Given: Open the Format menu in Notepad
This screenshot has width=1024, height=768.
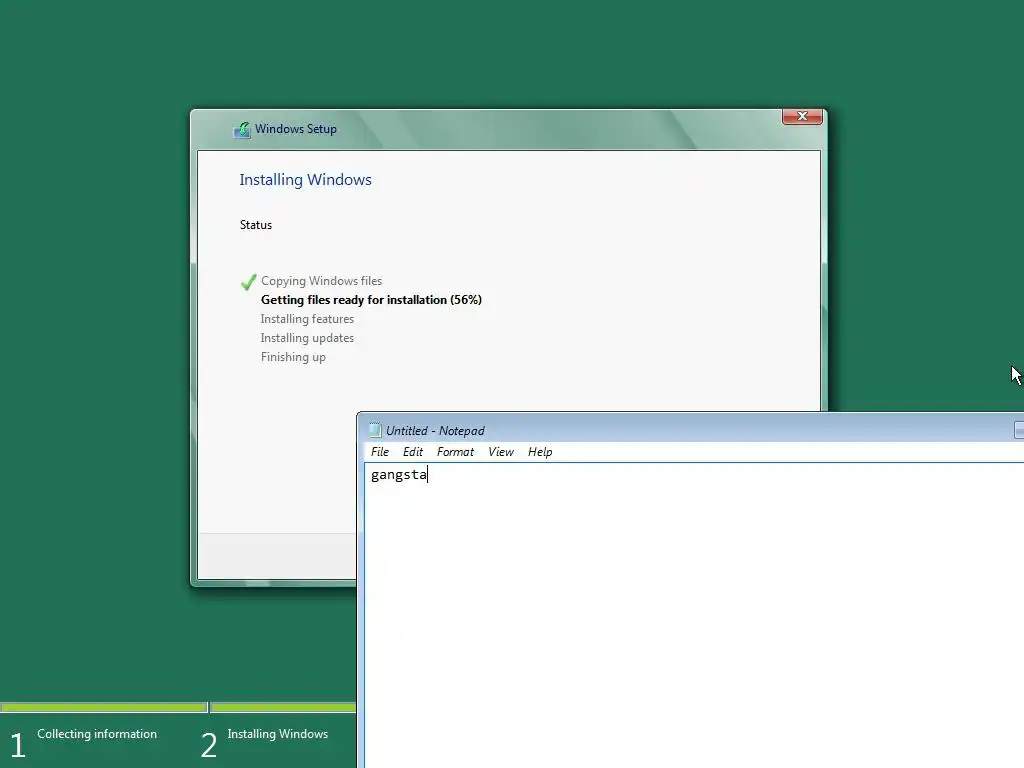Looking at the screenshot, I should [455, 452].
